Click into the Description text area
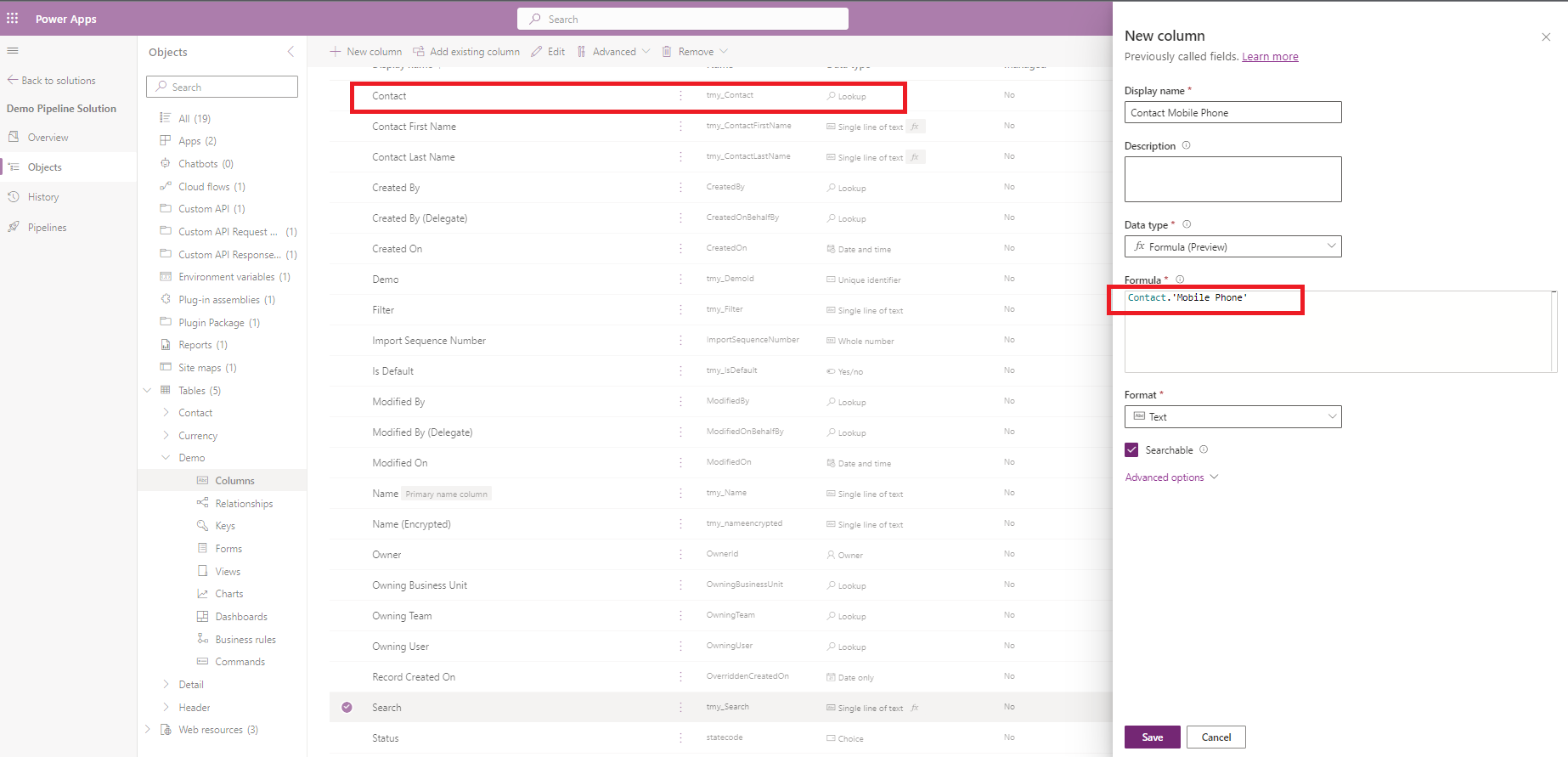Viewport: 1568px width, 757px height. (x=1233, y=179)
